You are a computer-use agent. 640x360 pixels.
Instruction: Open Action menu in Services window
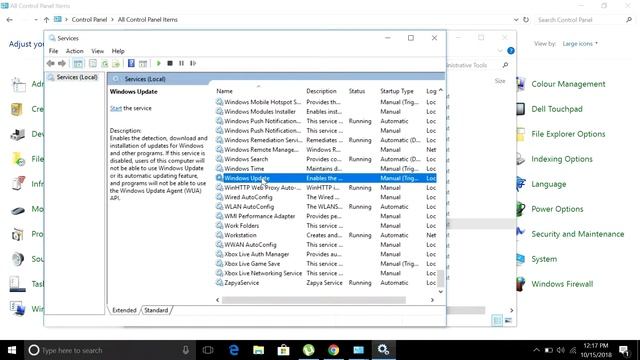(75, 51)
